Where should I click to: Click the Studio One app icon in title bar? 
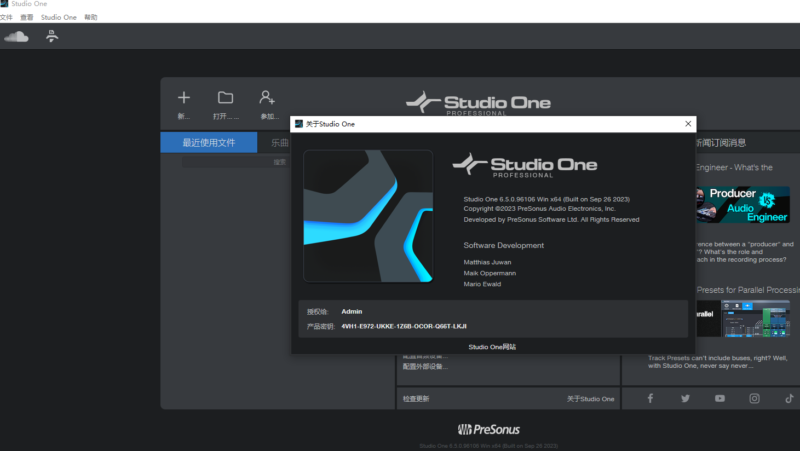pyautogui.click(x=4, y=4)
